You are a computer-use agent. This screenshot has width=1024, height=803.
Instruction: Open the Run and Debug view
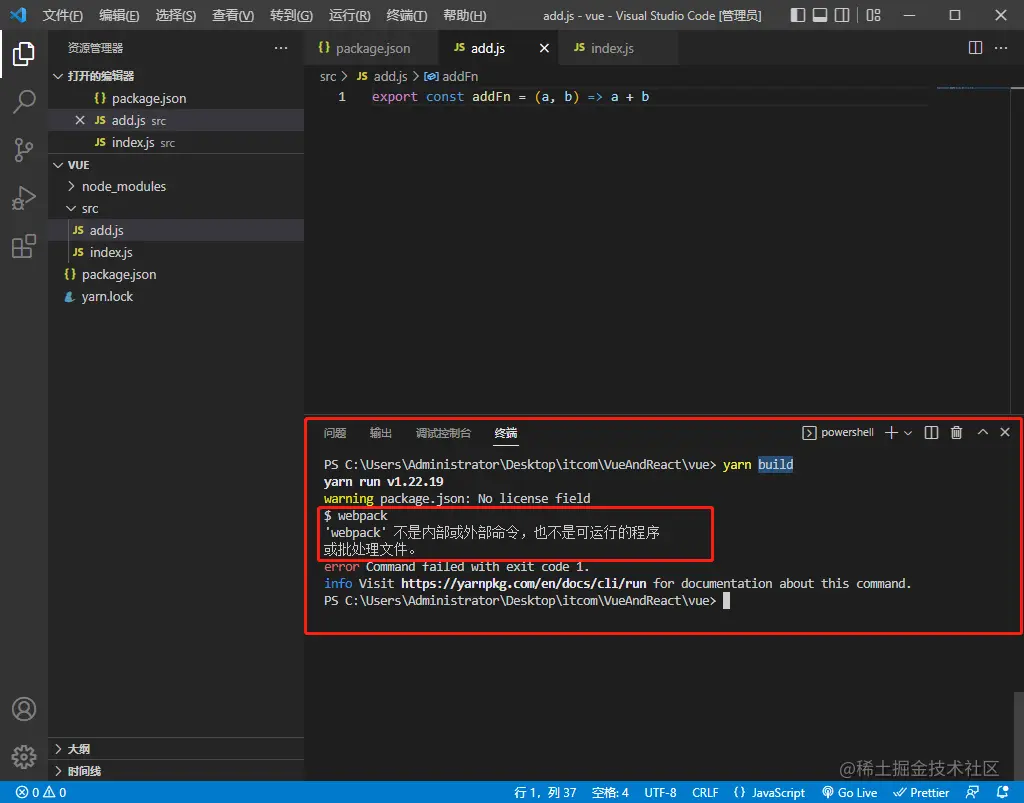tap(24, 198)
